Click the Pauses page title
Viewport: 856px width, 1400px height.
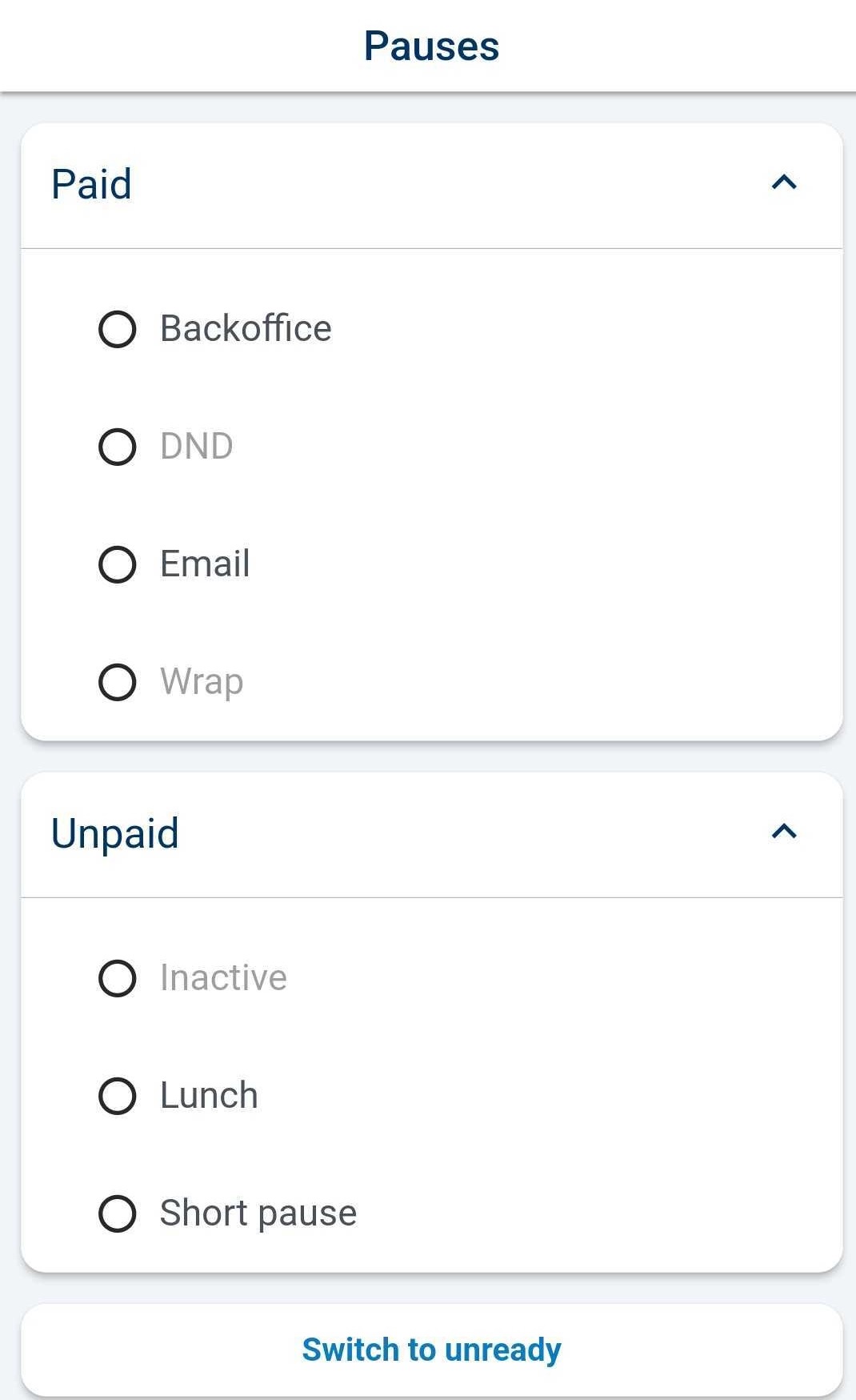[x=431, y=46]
